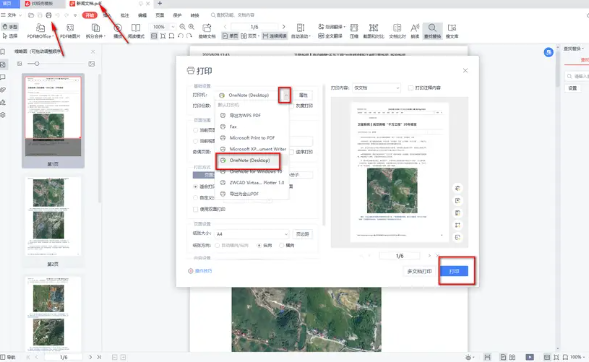
Task: Collapse the printer dropdown arrow
Action: tap(285, 95)
